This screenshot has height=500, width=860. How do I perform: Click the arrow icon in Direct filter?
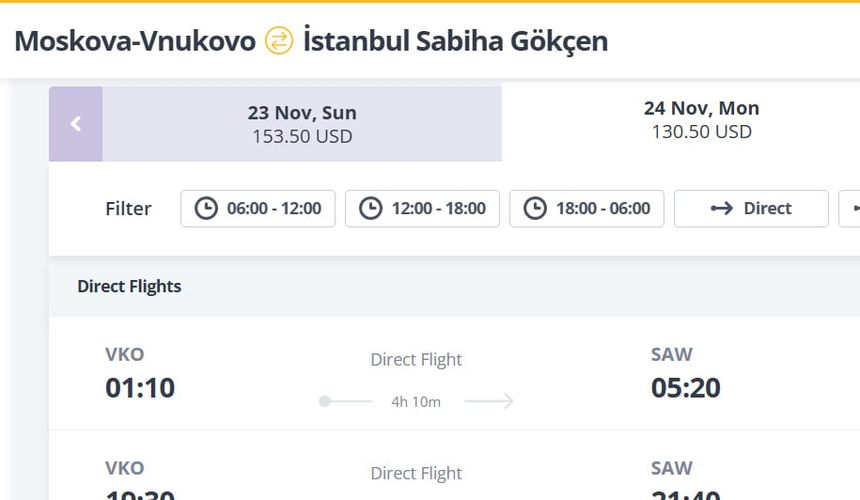coord(722,208)
